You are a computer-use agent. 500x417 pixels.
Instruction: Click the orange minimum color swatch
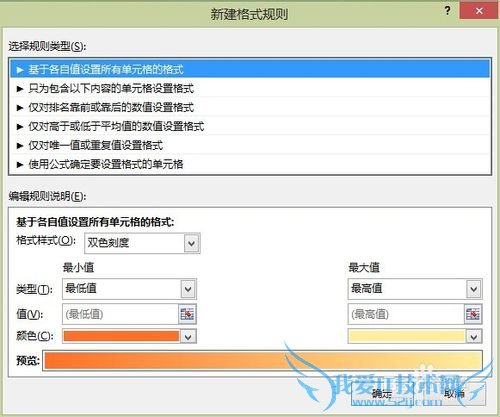tap(121, 336)
